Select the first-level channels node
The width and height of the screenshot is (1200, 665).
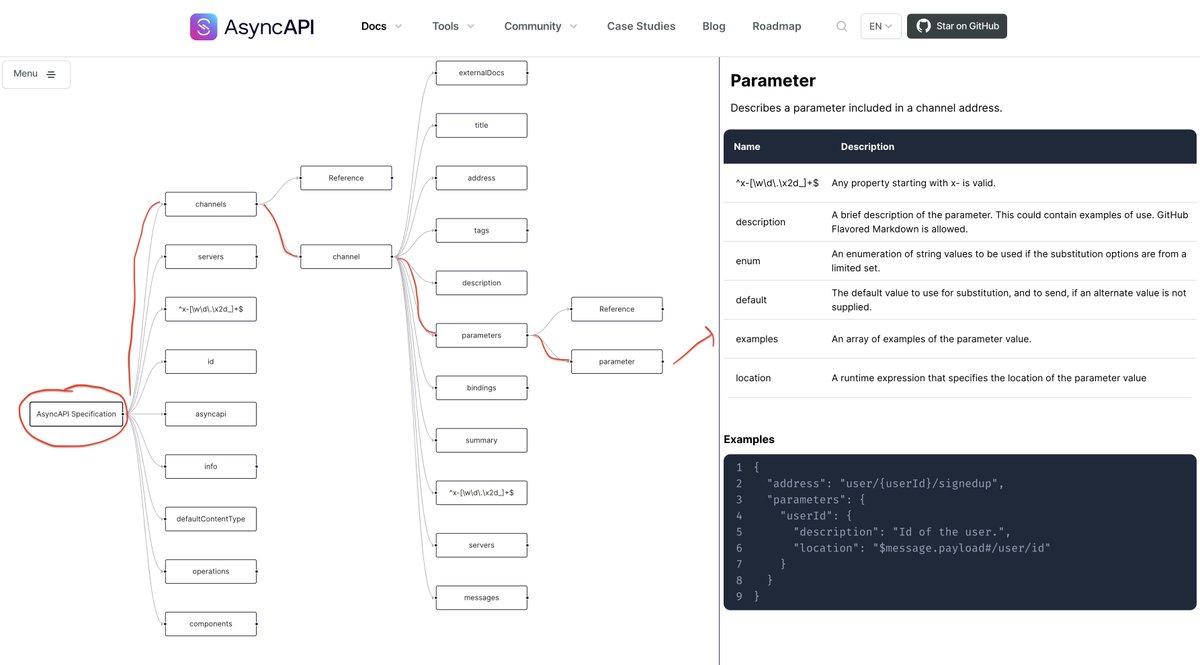(x=210, y=204)
